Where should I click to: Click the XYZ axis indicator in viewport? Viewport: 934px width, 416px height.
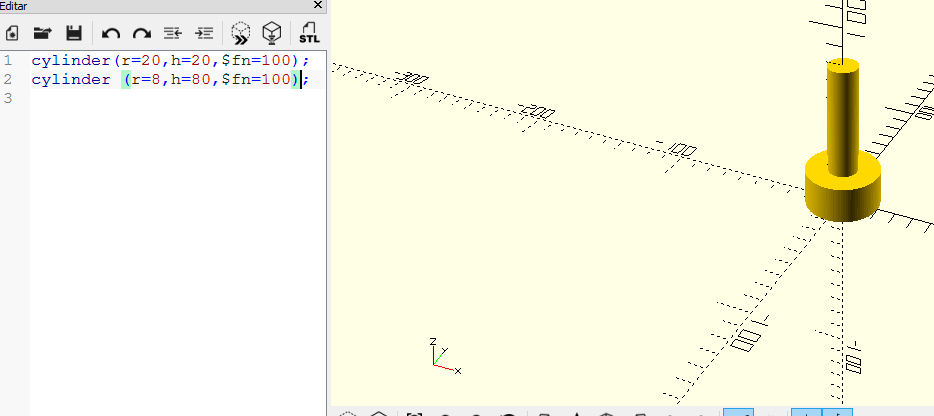[x=441, y=358]
